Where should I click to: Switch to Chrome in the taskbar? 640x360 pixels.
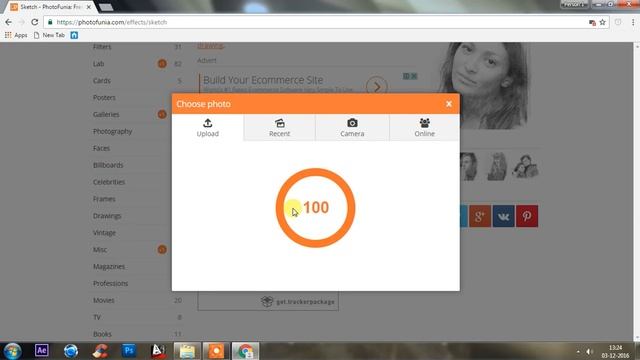[245, 351]
